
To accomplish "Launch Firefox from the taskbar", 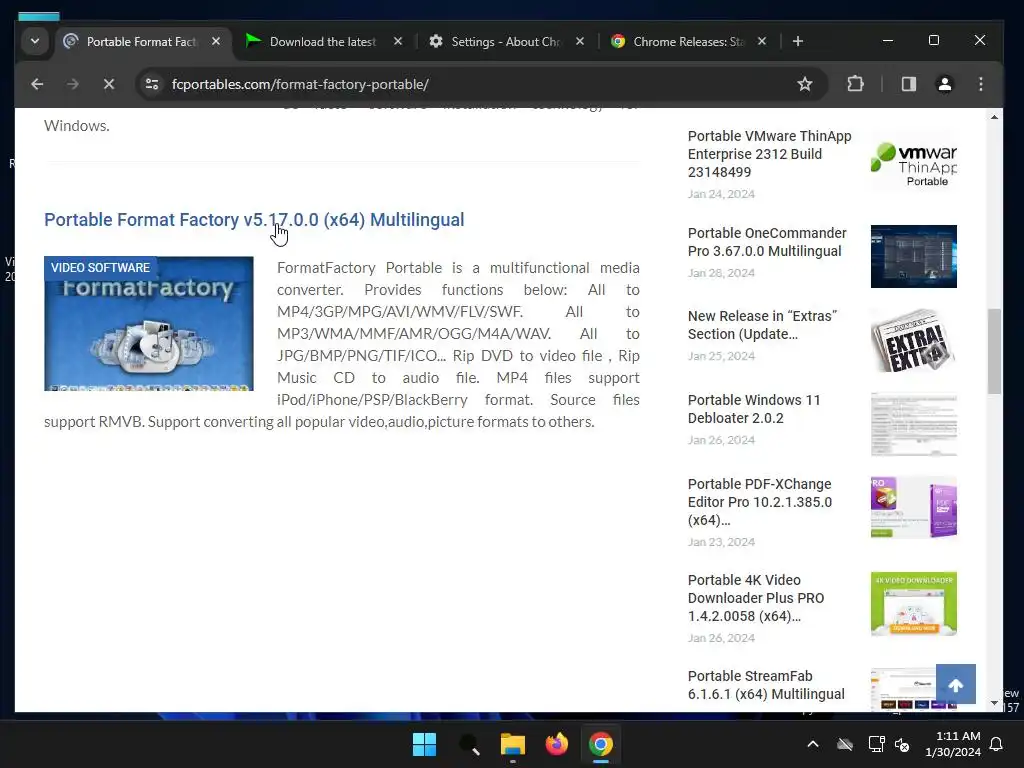I will click(x=556, y=744).
